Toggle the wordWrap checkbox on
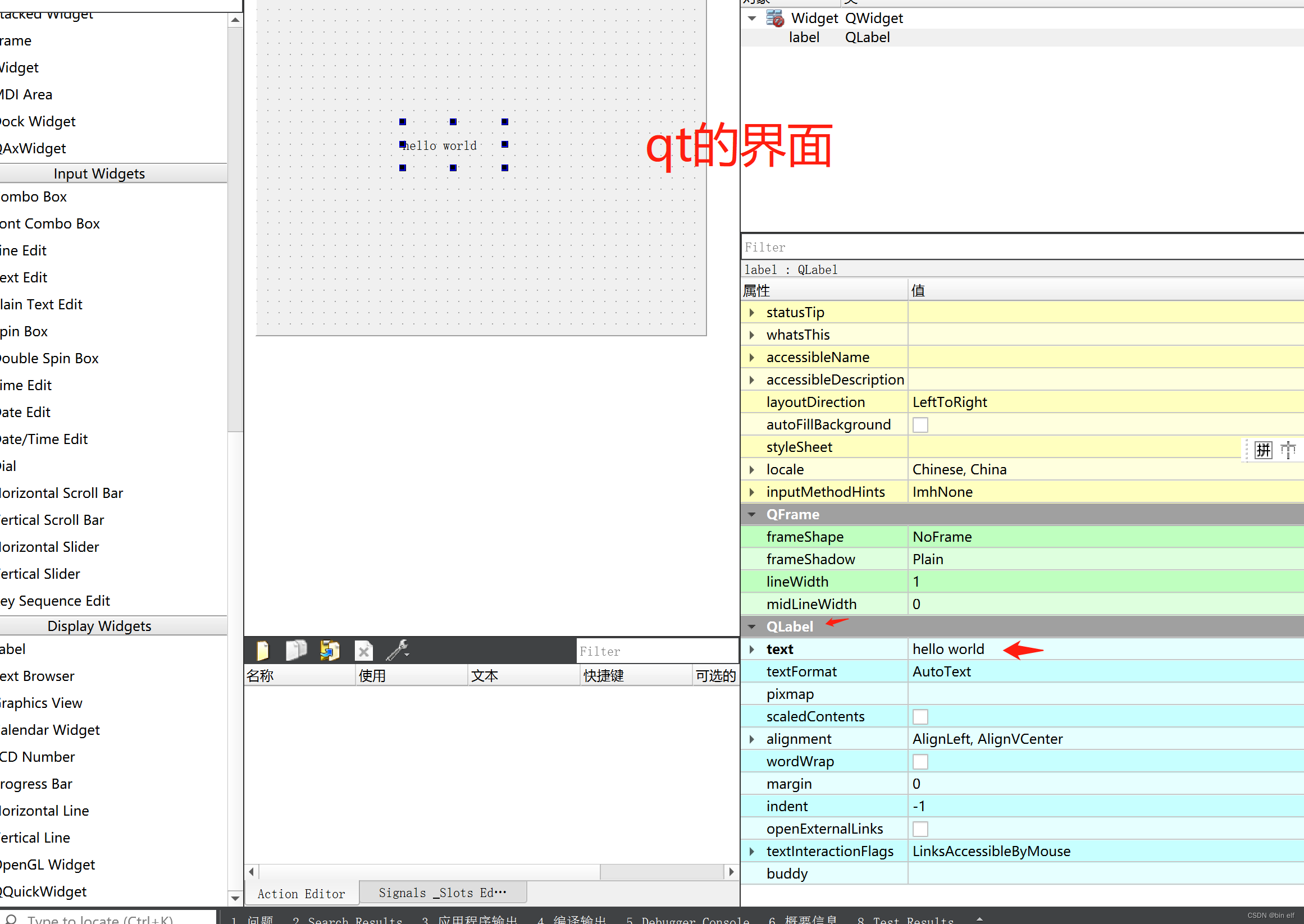The width and height of the screenshot is (1304, 924). click(x=920, y=761)
